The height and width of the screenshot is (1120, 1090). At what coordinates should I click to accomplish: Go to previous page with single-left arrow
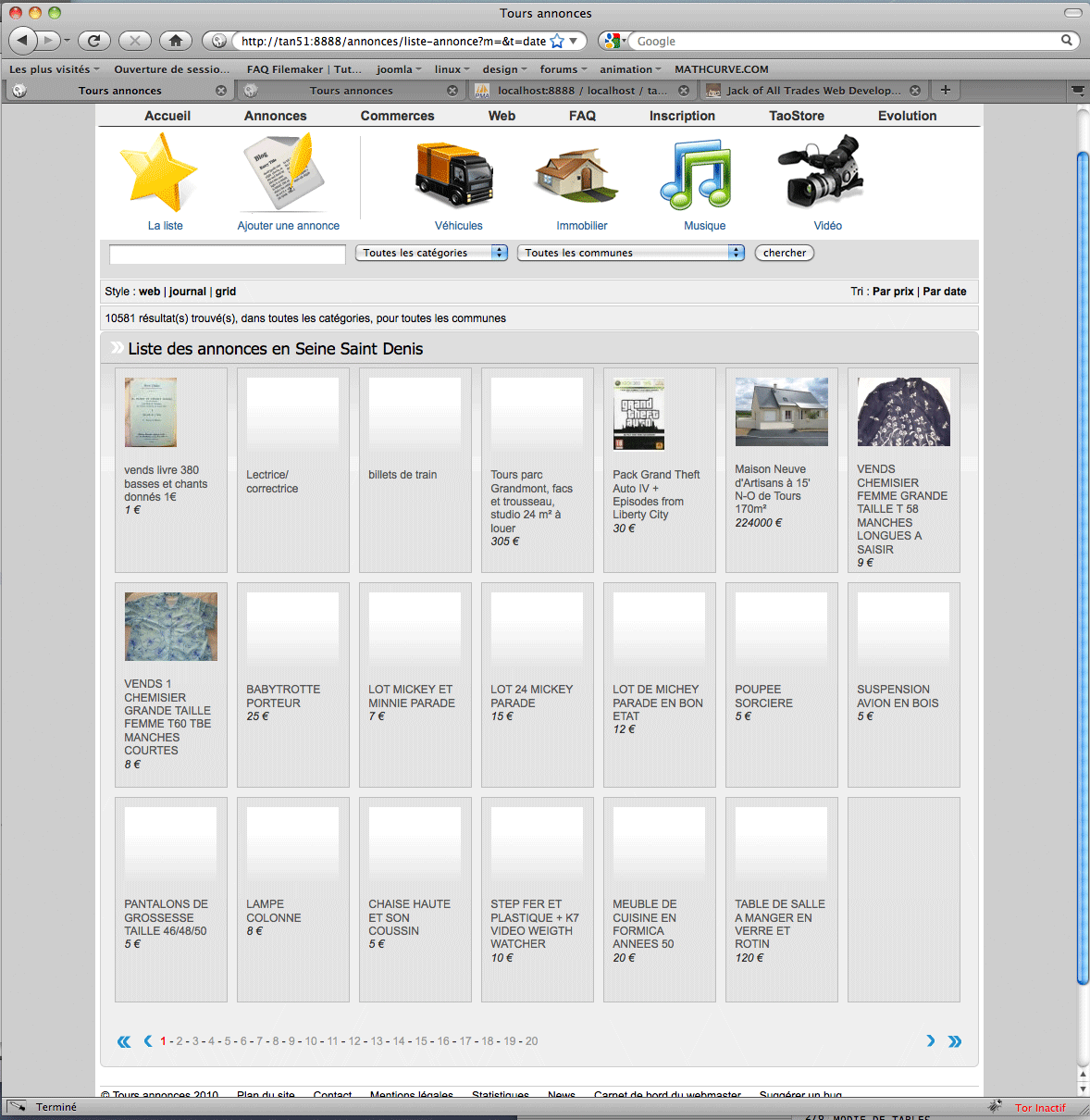[148, 1041]
